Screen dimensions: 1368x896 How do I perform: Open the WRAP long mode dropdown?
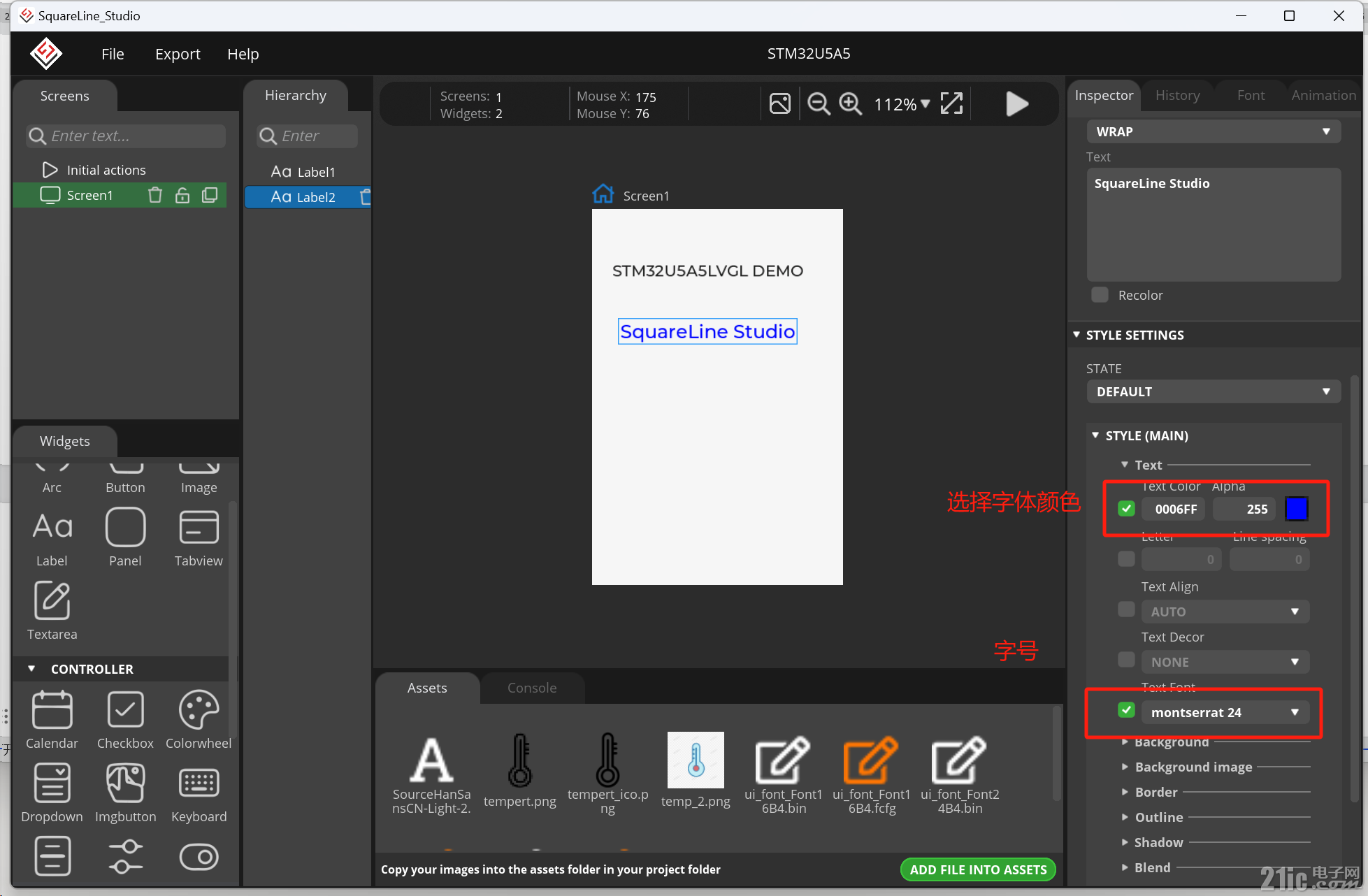click(x=1214, y=131)
